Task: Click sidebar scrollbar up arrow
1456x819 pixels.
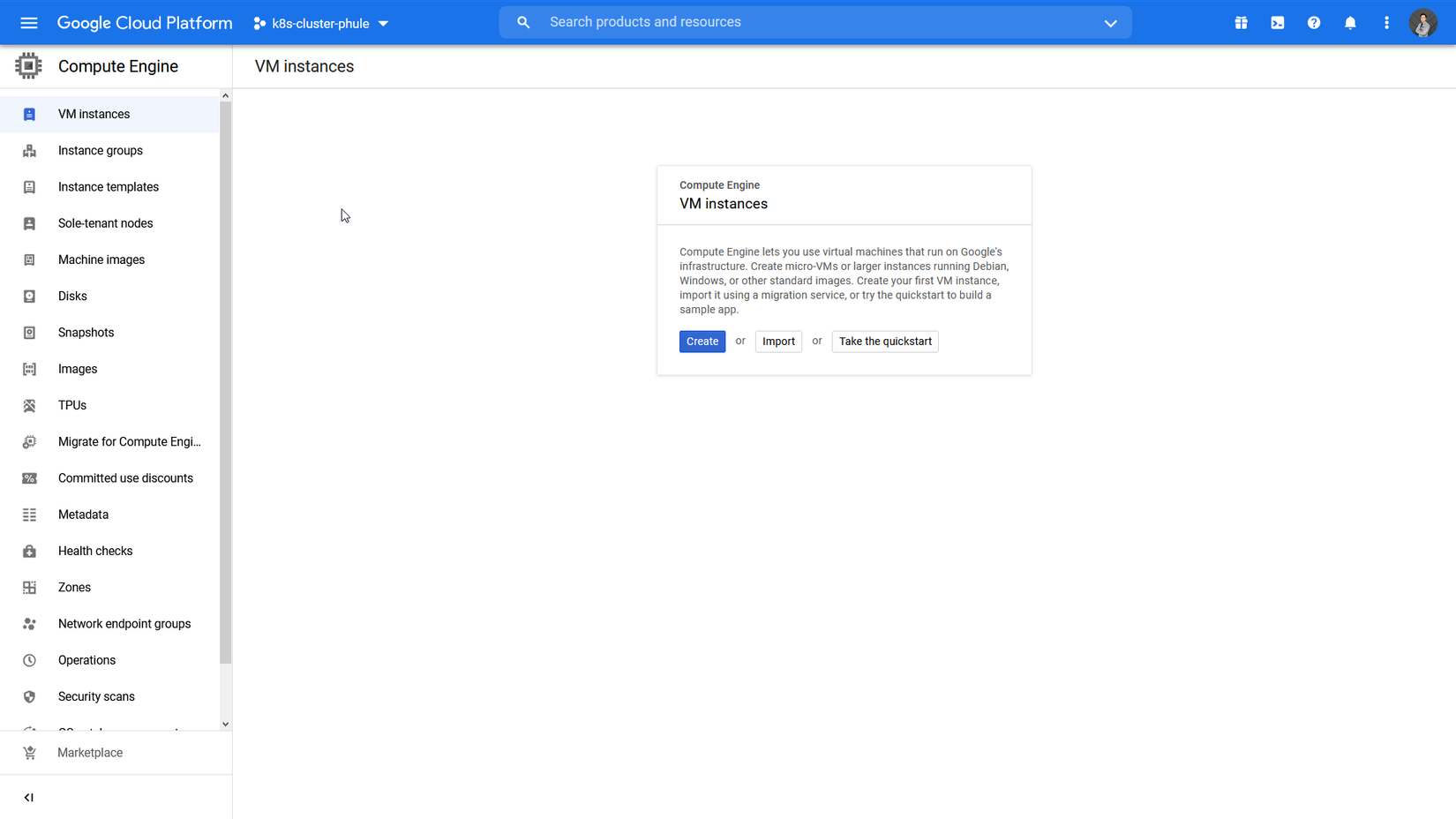Action: pos(226,95)
